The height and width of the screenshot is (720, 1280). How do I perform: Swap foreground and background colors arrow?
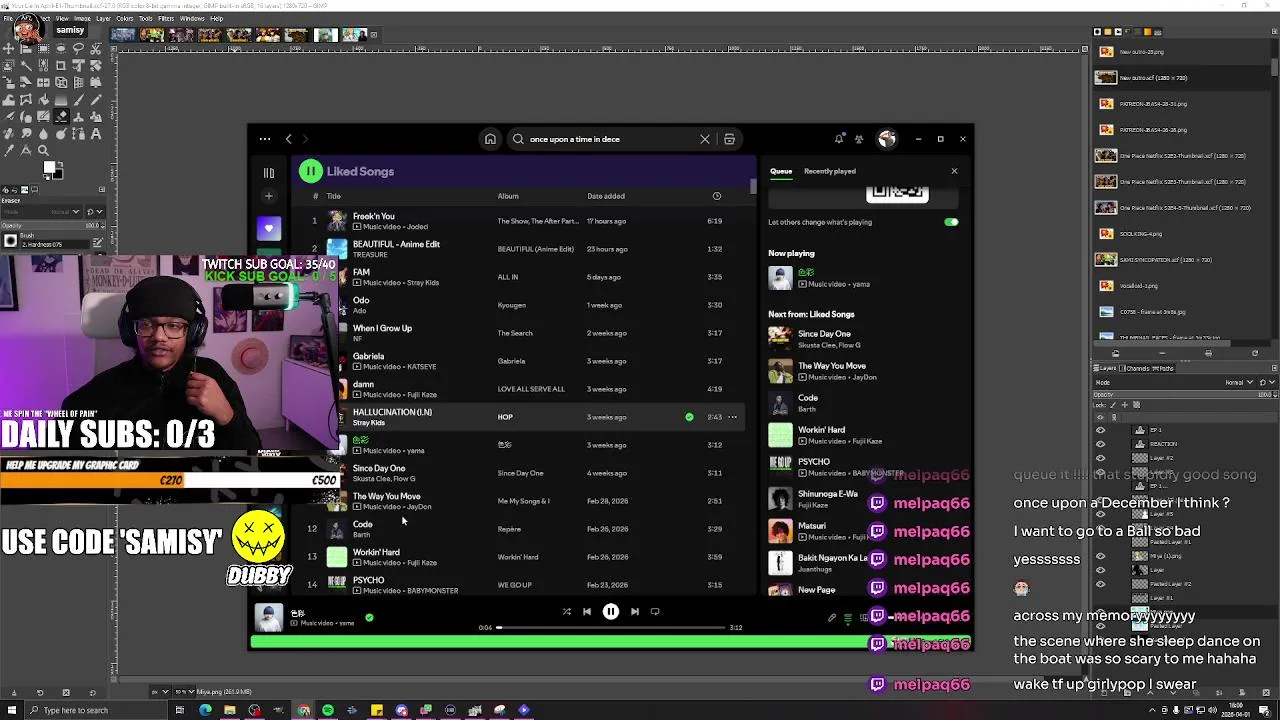tap(61, 163)
